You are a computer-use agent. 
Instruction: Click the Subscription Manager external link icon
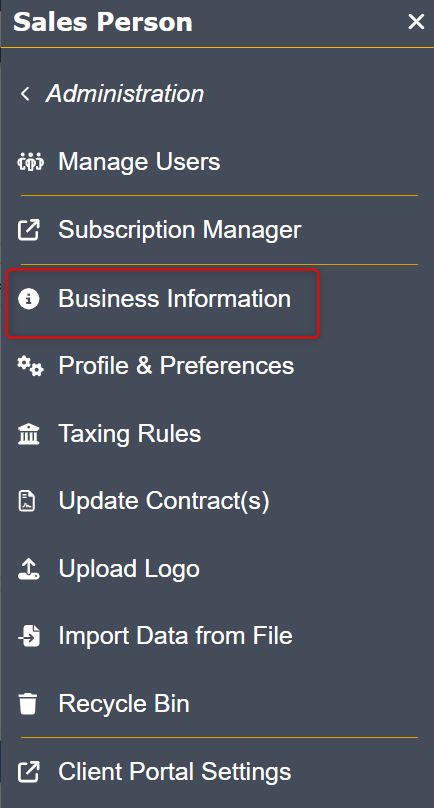[28, 230]
